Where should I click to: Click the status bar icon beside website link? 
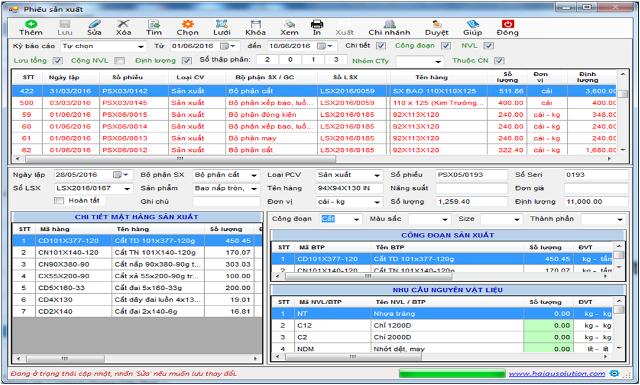pos(615,374)
